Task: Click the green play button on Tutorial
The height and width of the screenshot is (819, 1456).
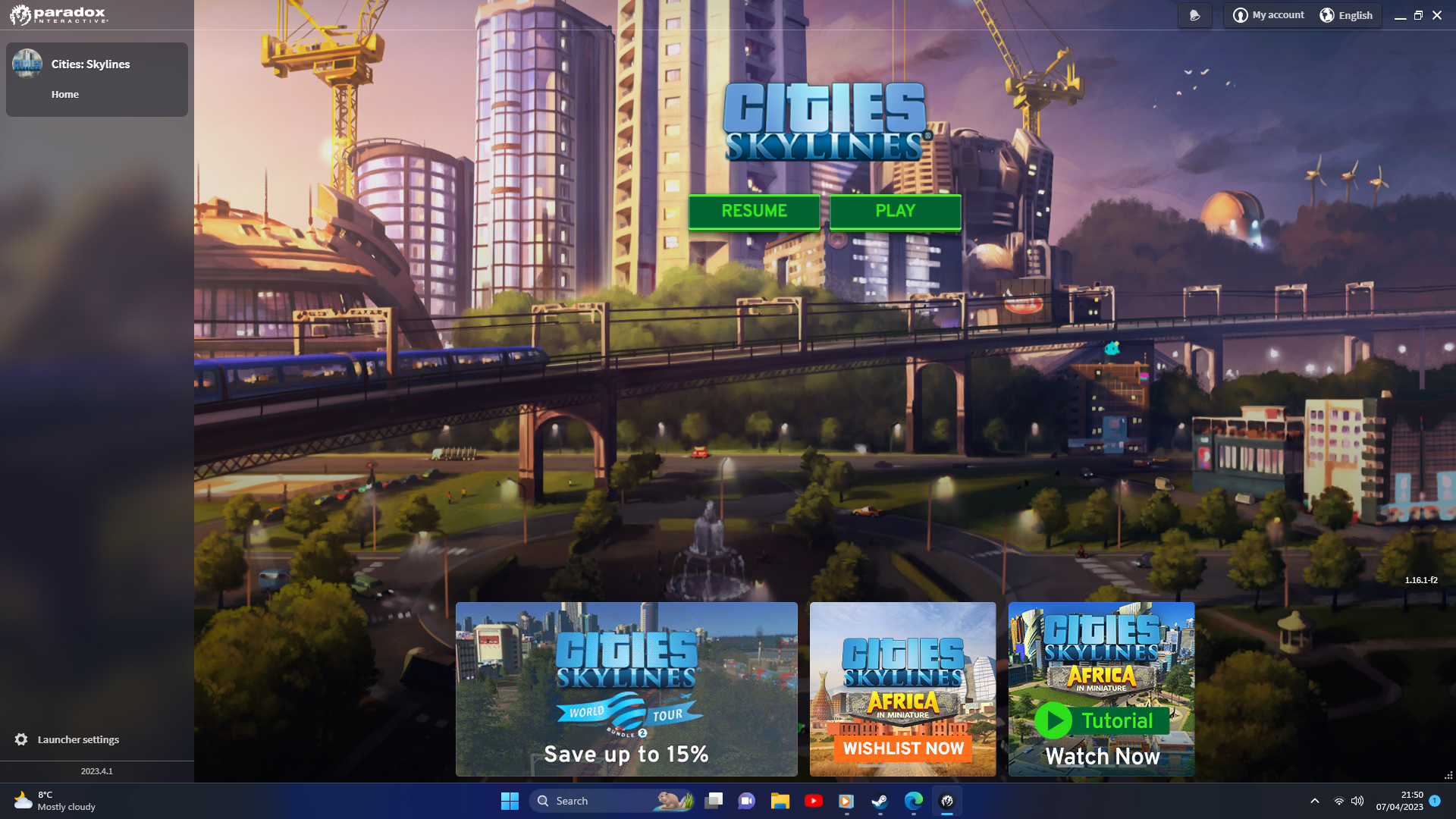Action: click(1053, 720)
